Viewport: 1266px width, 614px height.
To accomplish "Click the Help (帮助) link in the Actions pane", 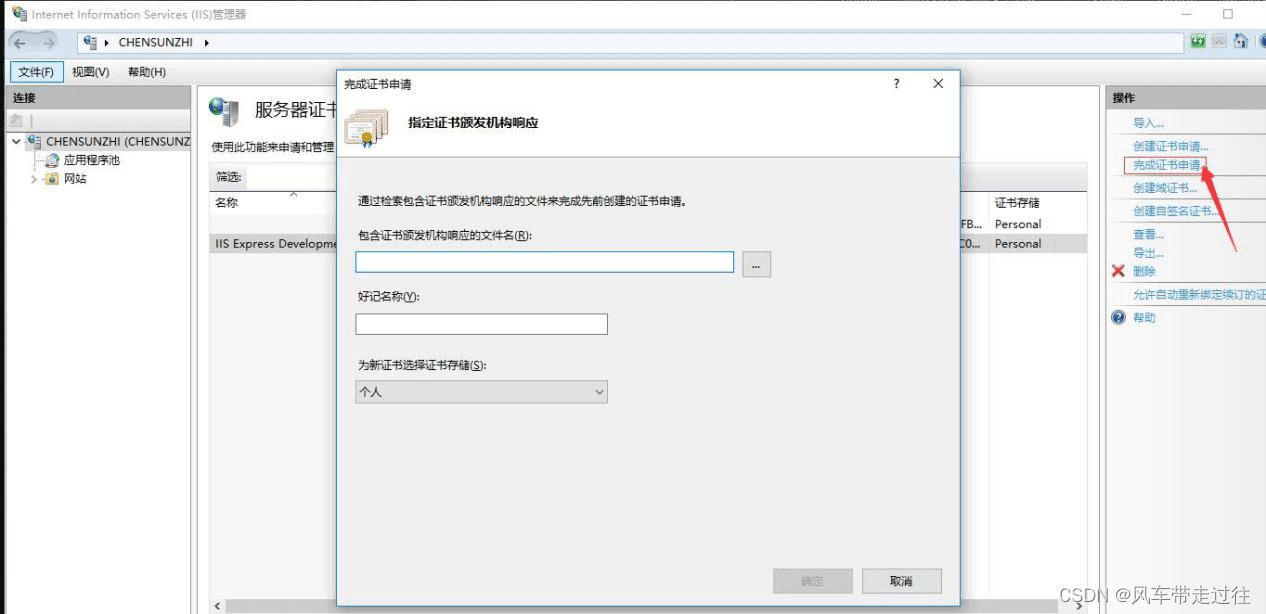I will tap(1144, 317).
